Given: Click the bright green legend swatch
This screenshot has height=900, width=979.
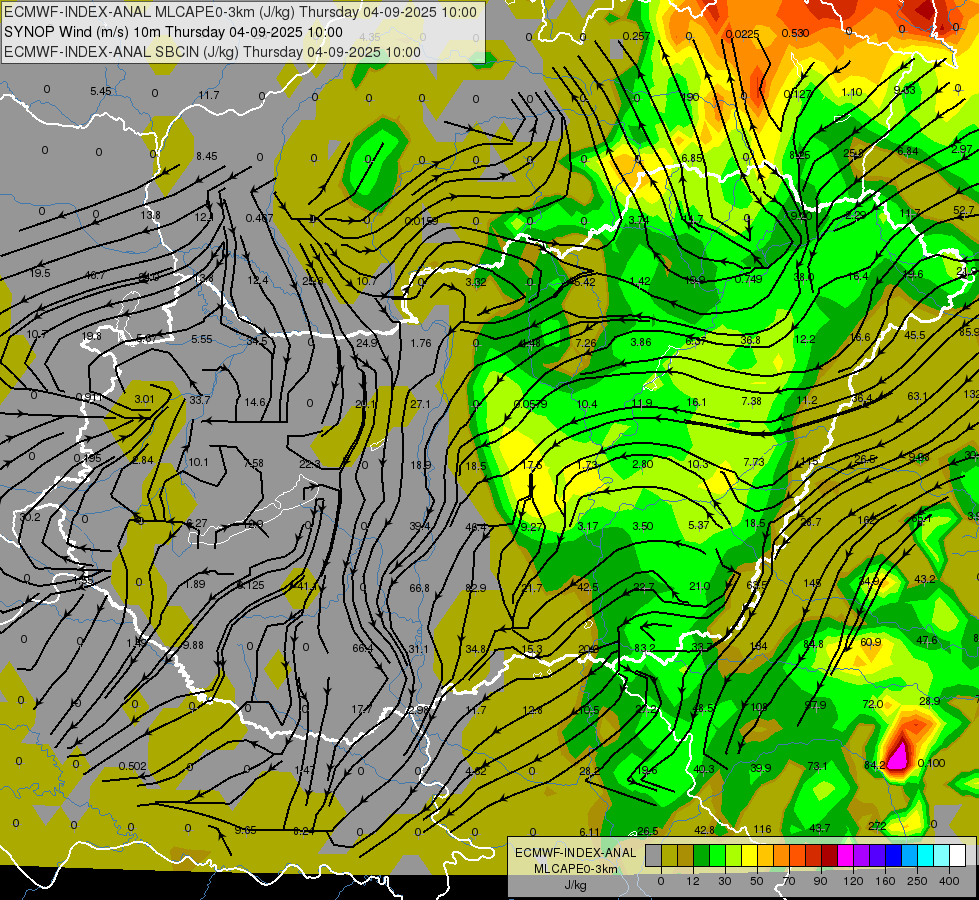Looking at the screenshot, I should pos(717,855).
